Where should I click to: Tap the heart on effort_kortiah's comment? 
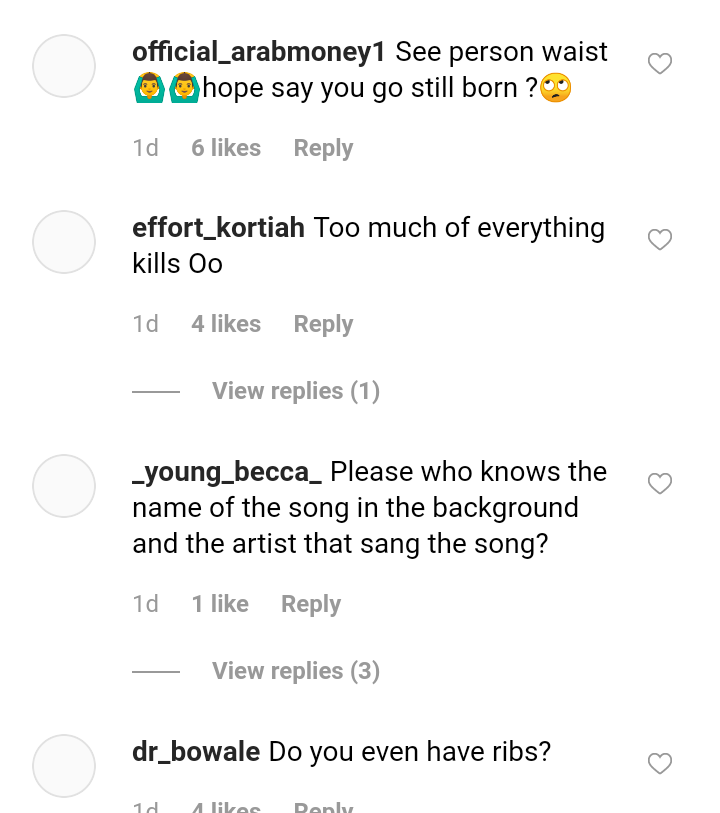point(659,240)
